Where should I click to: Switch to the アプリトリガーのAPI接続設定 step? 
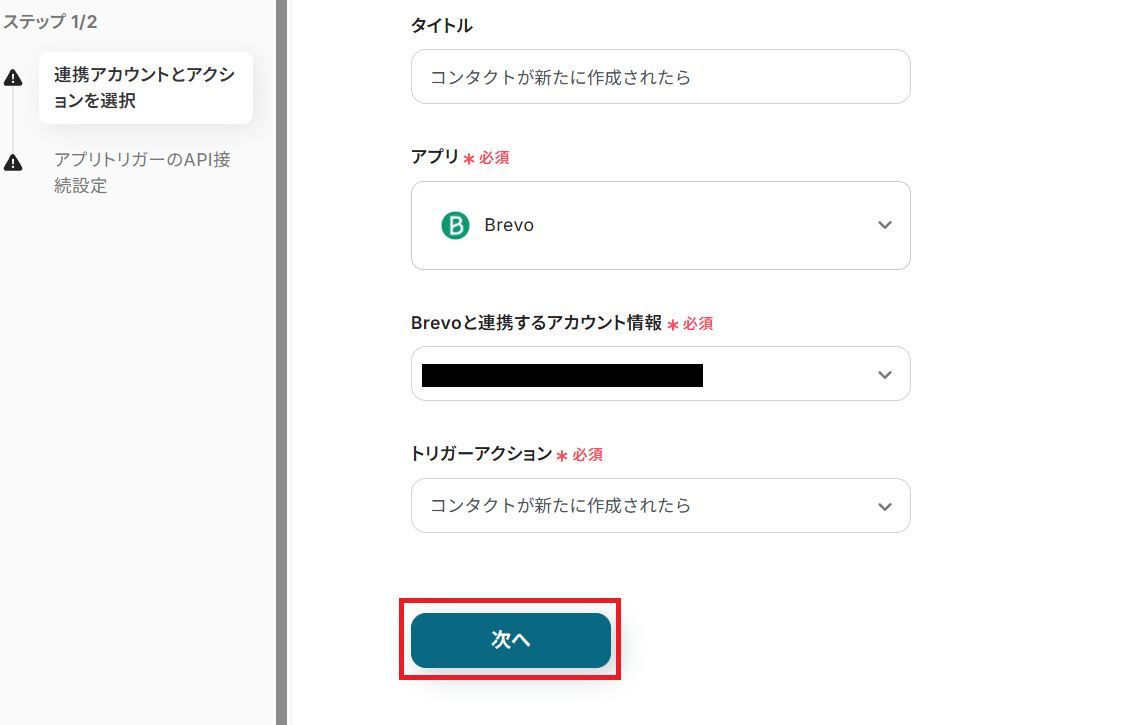(142, 172)
